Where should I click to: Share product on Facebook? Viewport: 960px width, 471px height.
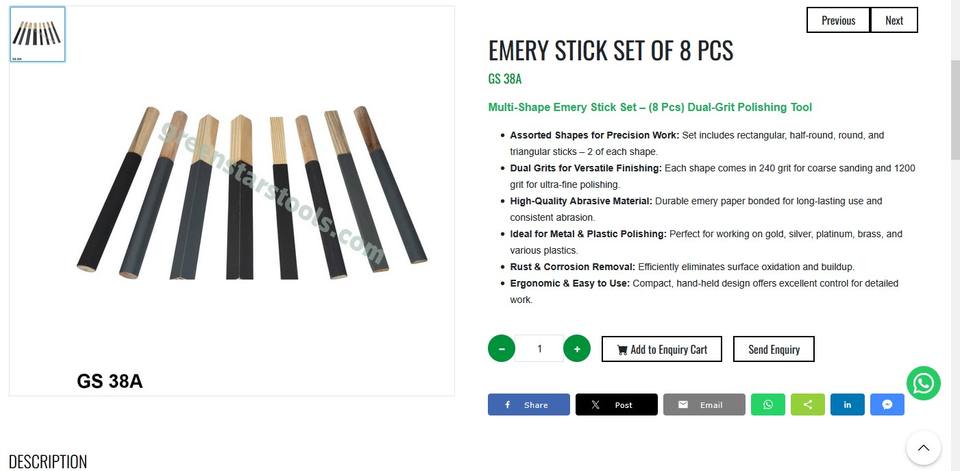(528, 405)
